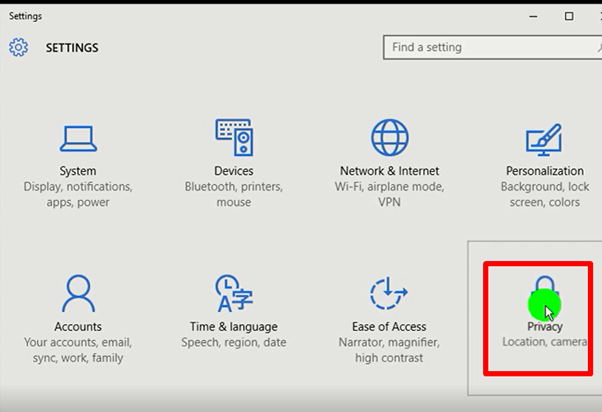
Task: Click the Privacy category label
Action: tap(545, 327)
